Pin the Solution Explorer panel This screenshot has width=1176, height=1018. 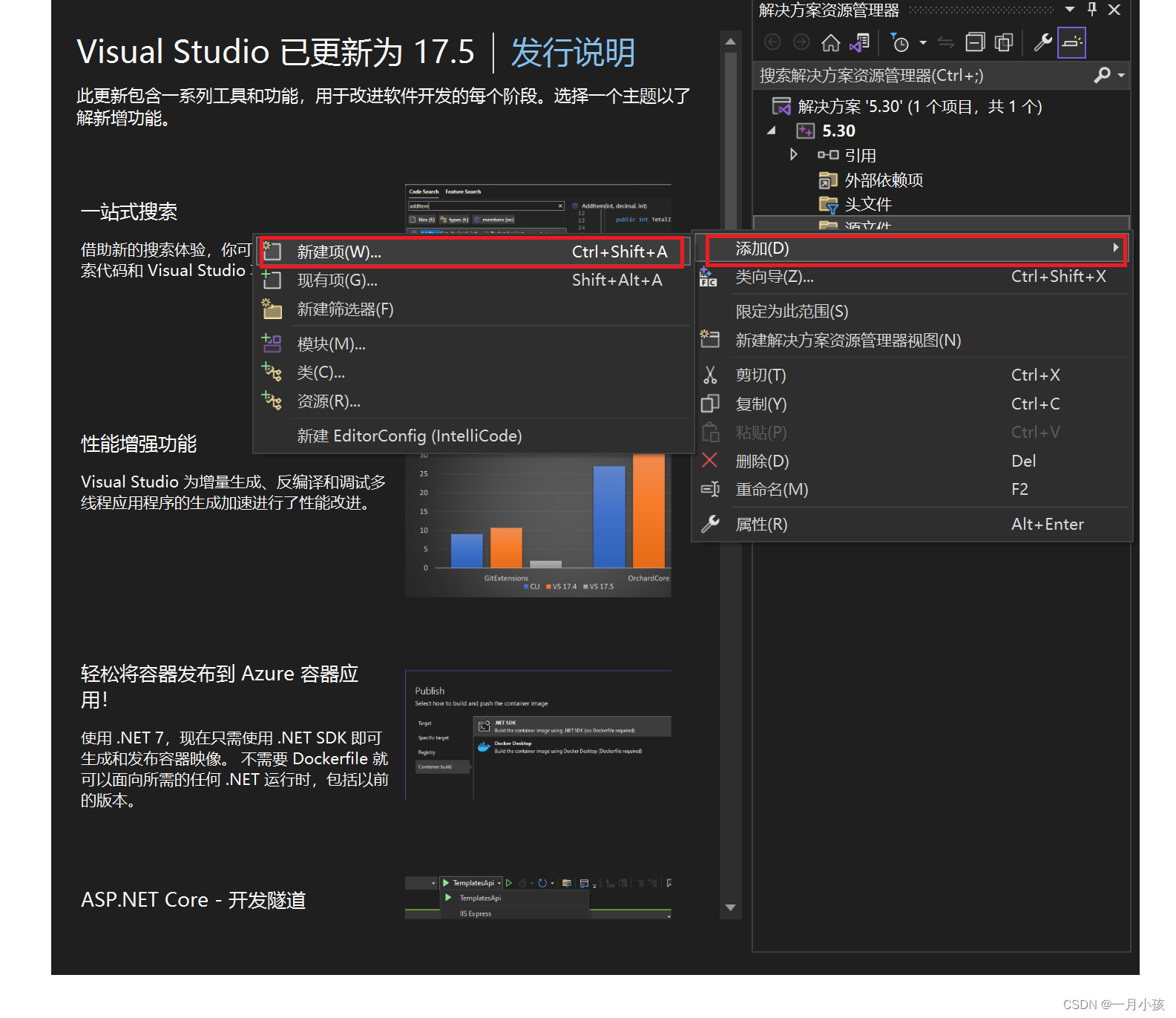[x=1092, y=10]
